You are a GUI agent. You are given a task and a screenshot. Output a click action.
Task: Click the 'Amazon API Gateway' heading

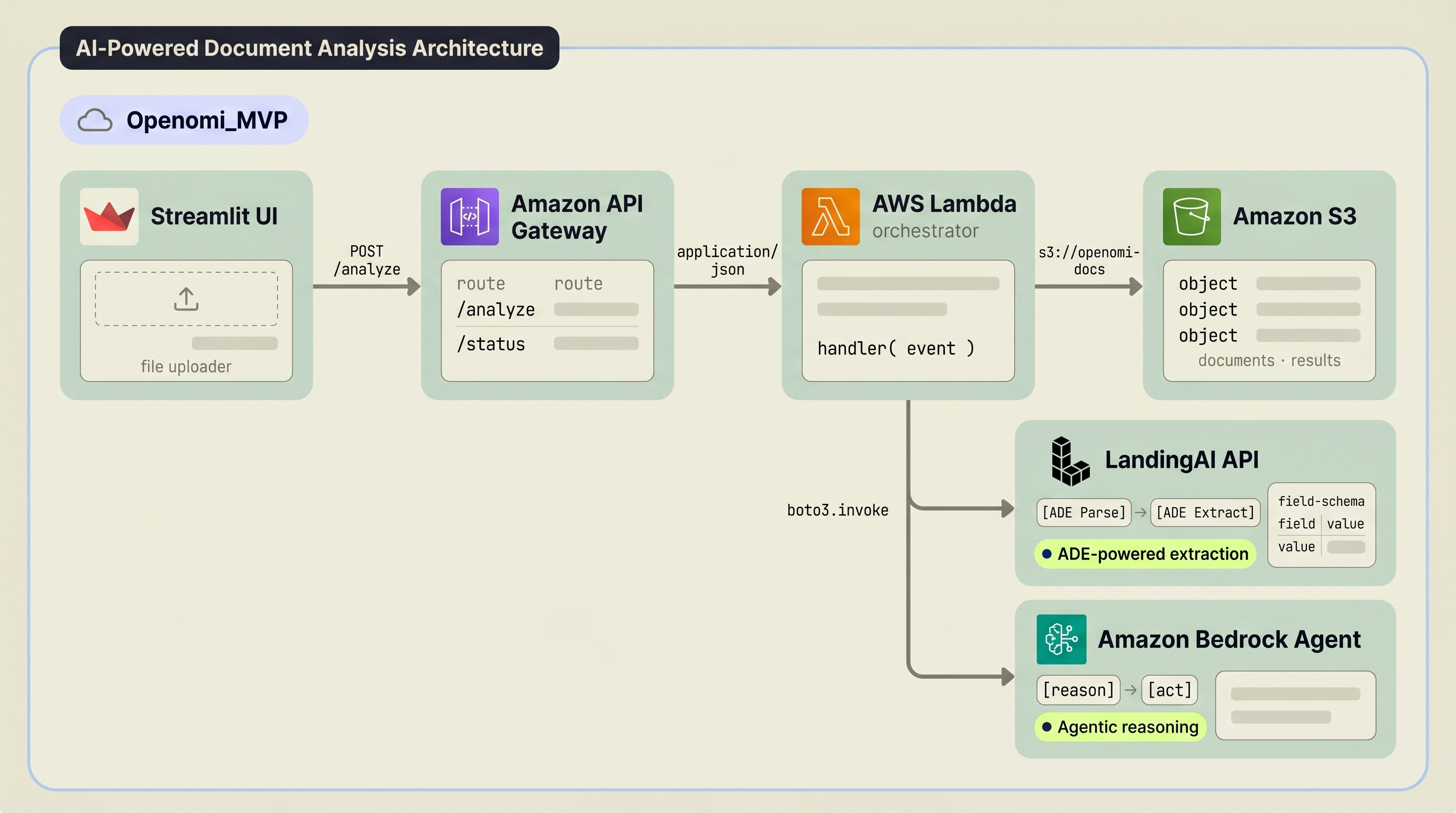577,216
